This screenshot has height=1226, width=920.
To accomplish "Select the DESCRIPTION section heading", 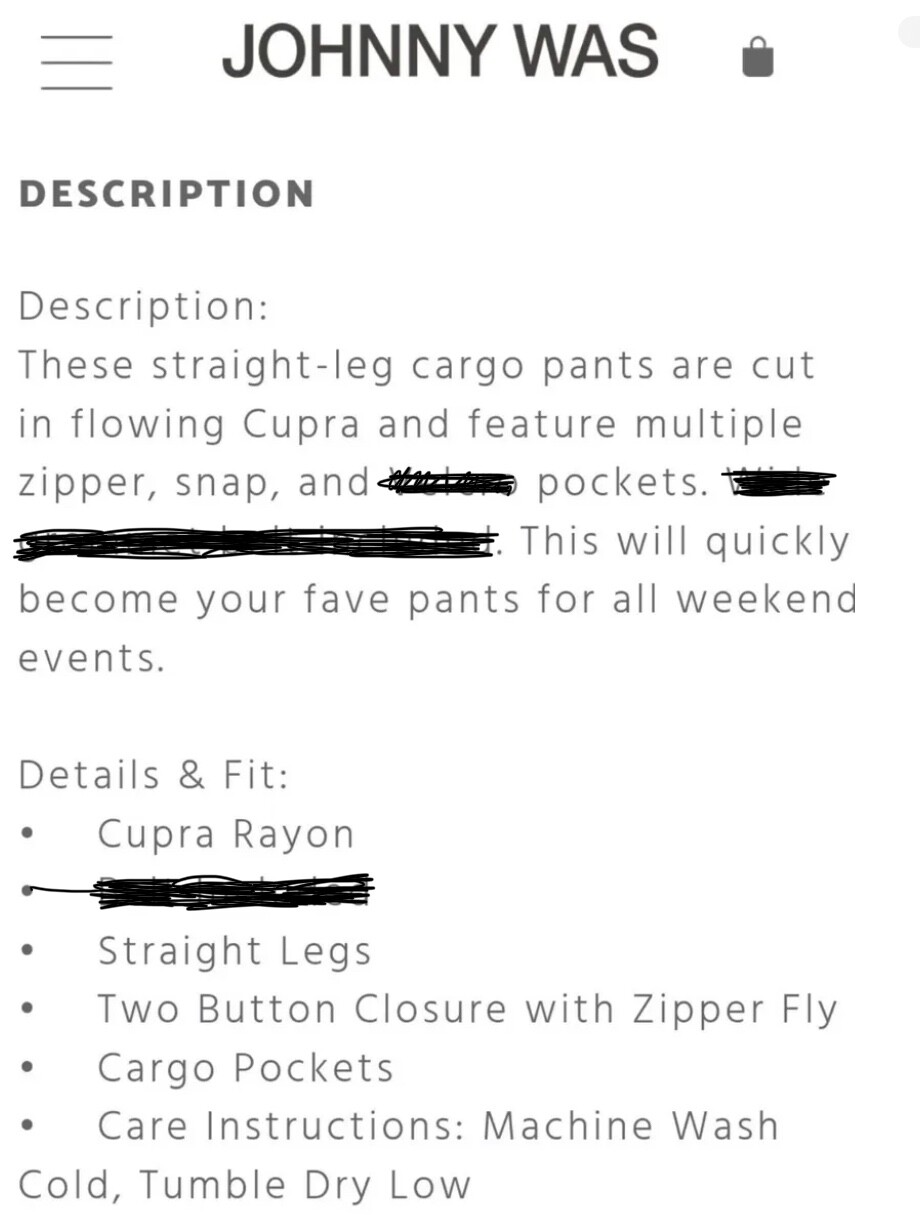I will 166,194.
